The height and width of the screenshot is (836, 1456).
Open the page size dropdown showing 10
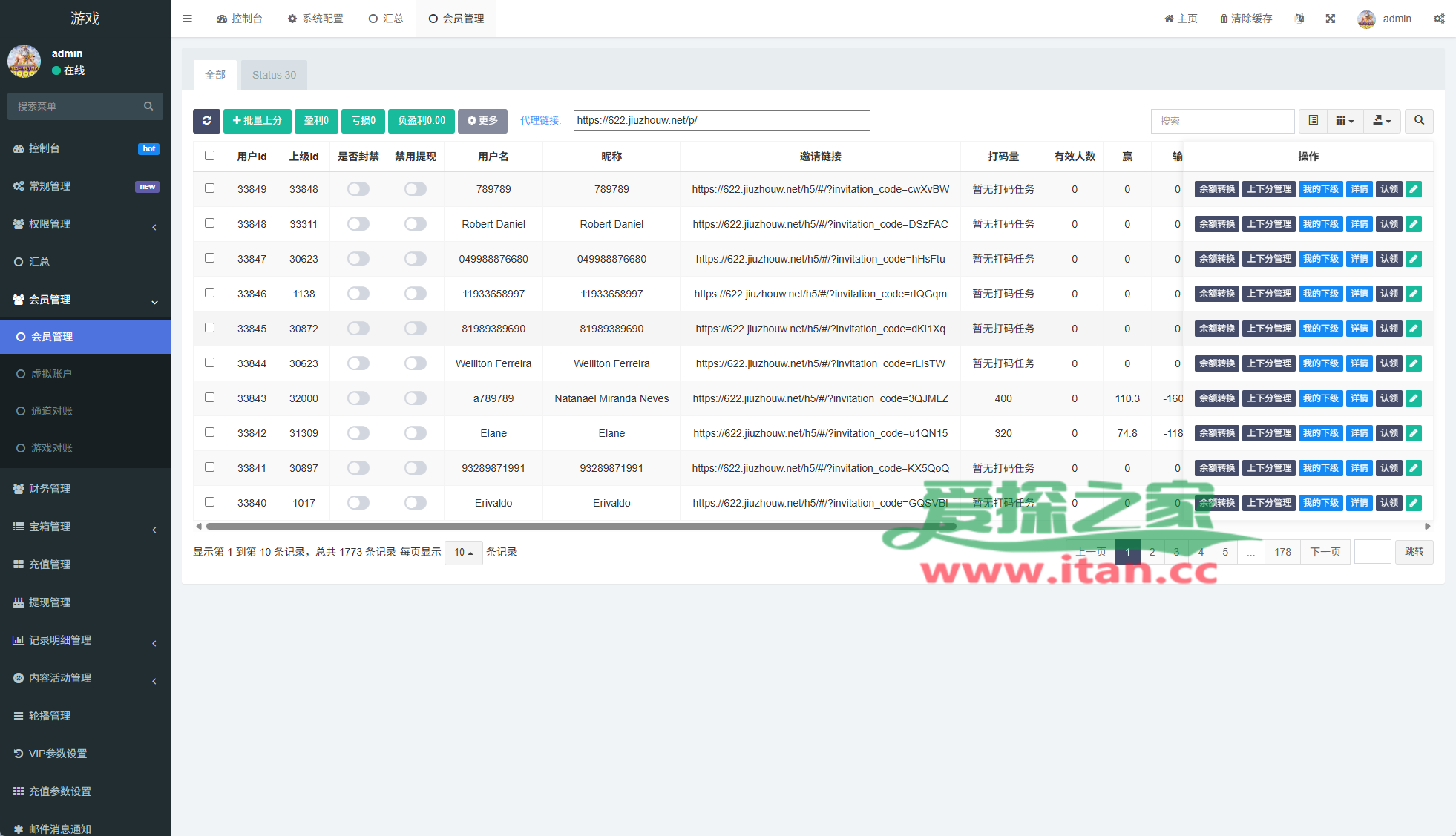point(463,553)
